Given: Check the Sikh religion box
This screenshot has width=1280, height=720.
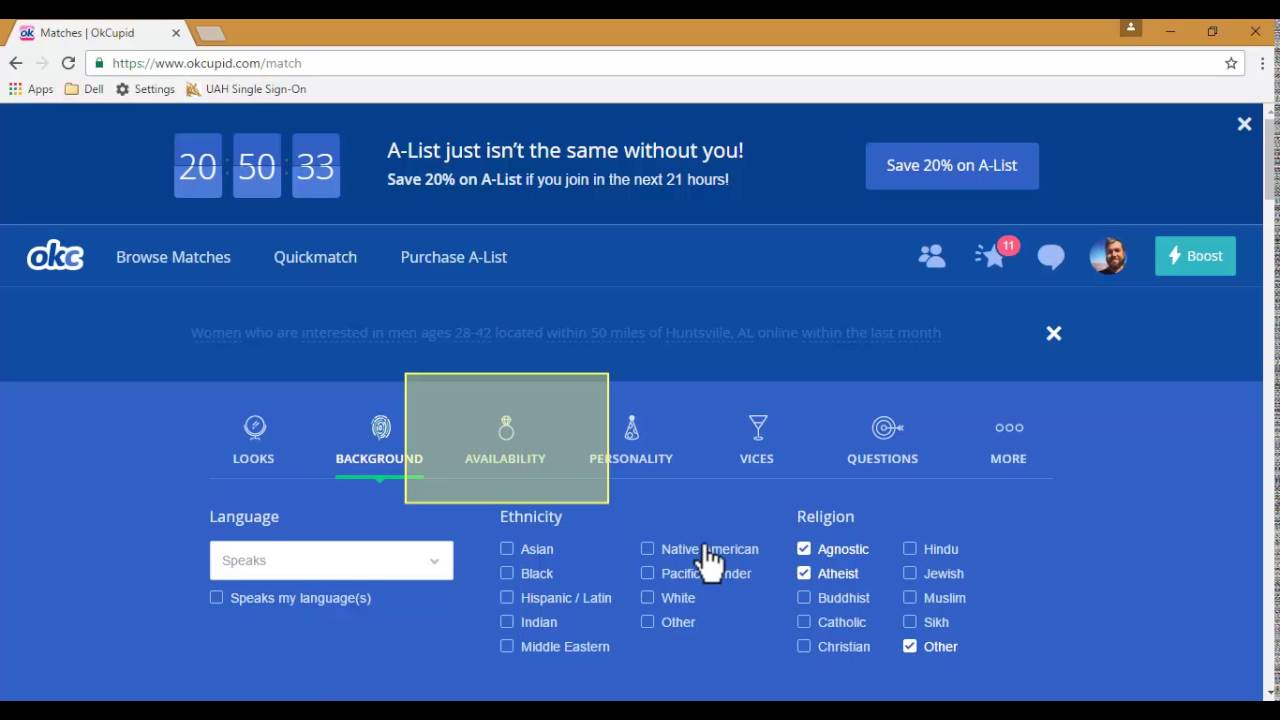Looking at the screenshot, I should (910, 621).
